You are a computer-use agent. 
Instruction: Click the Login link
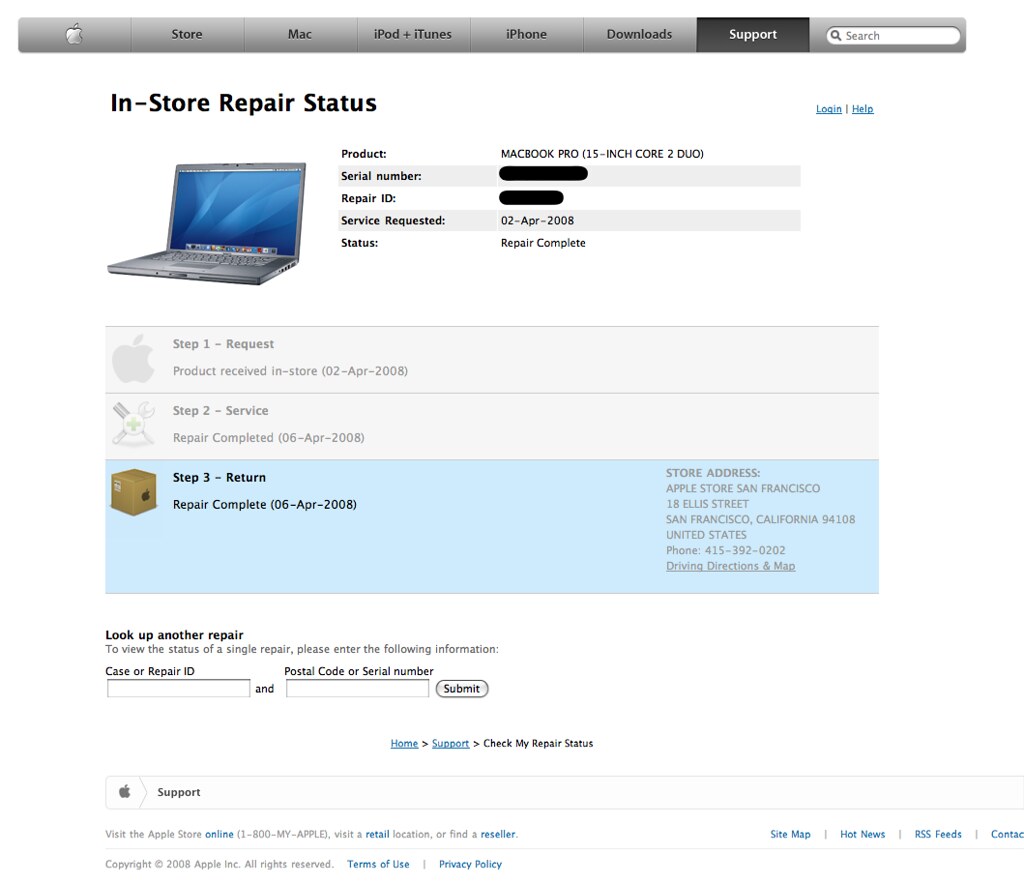click(828, 109)
